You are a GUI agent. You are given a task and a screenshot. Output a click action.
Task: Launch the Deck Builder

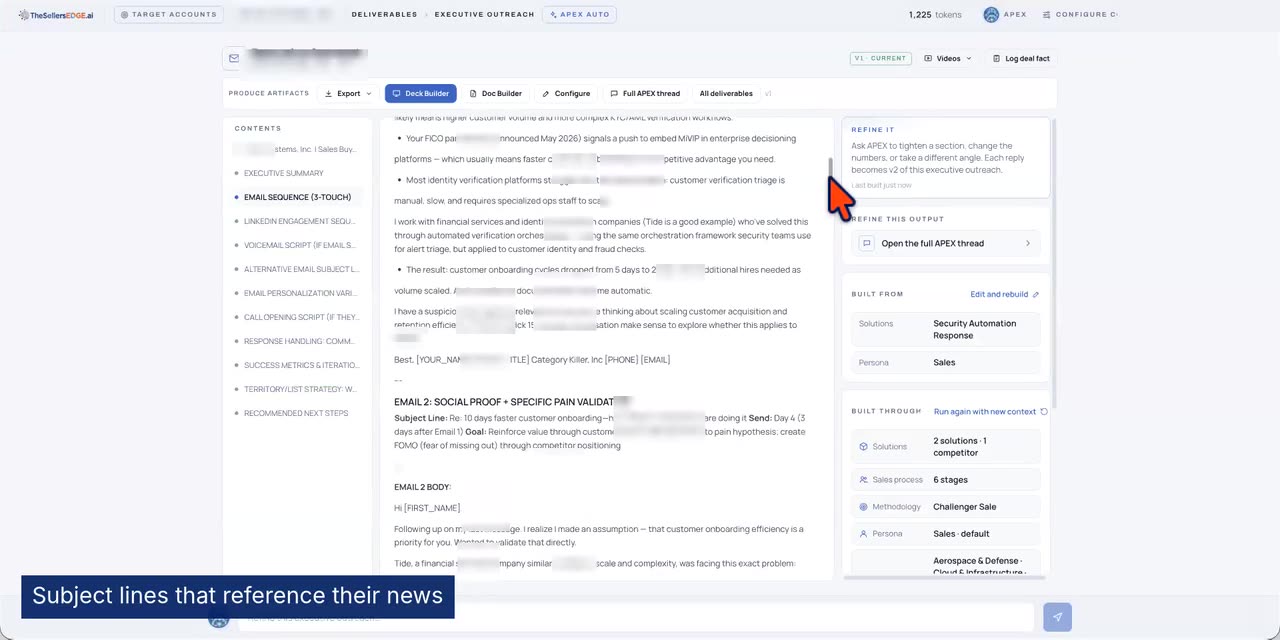(420, 93)
